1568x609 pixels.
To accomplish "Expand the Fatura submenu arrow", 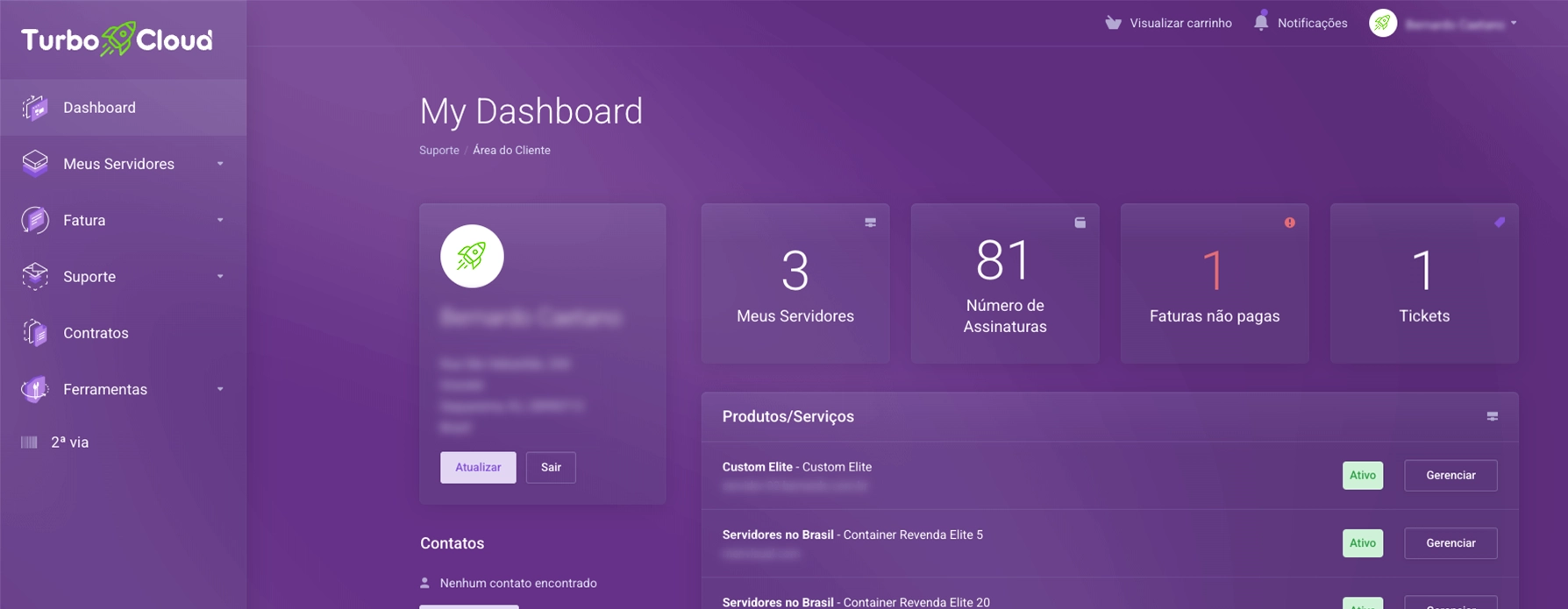I will 220,220.
